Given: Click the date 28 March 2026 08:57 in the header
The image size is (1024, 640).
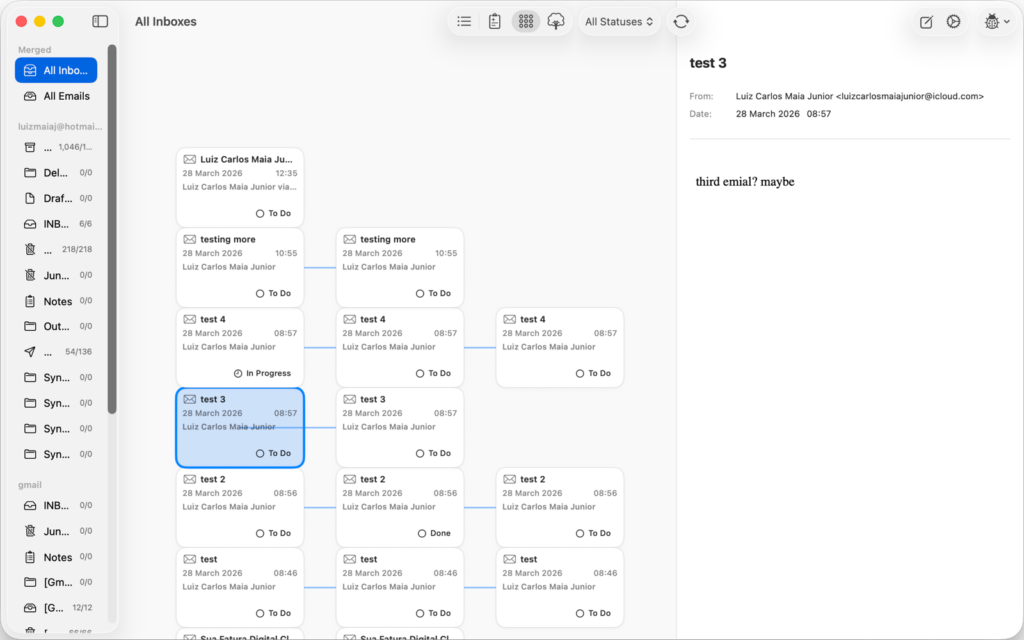Looking at the screenshot, I should (783, 114).
